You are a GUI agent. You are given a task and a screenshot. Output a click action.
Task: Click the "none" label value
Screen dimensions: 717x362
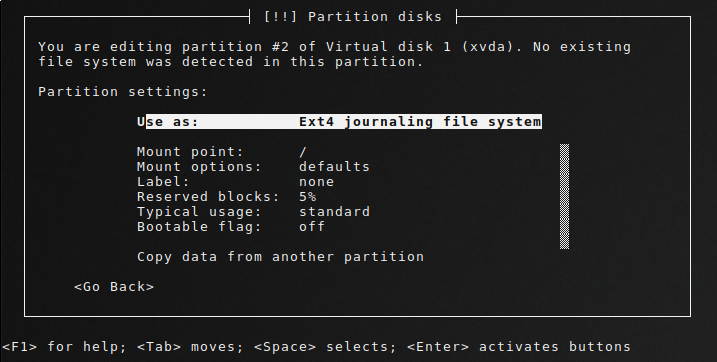316,182
